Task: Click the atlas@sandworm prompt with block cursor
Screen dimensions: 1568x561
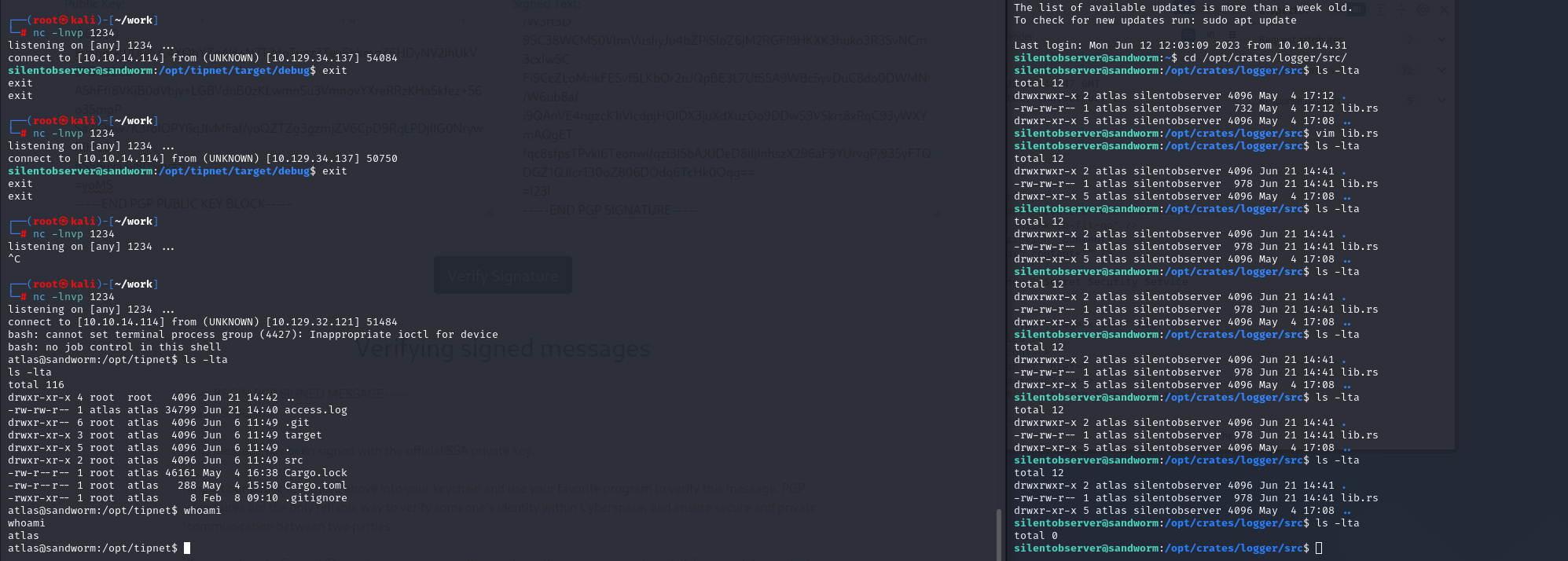Action: tap(99, 548)
